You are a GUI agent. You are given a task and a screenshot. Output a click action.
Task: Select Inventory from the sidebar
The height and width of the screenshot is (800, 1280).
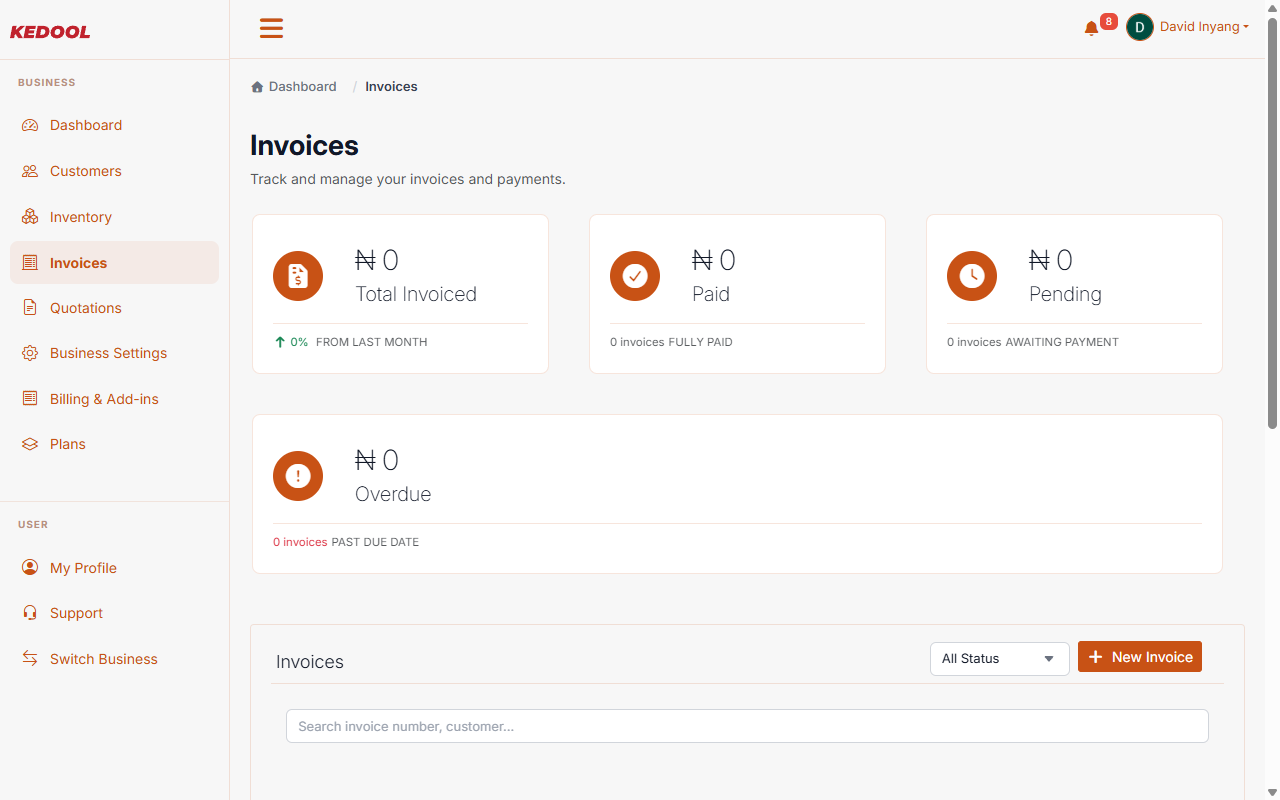115,217
